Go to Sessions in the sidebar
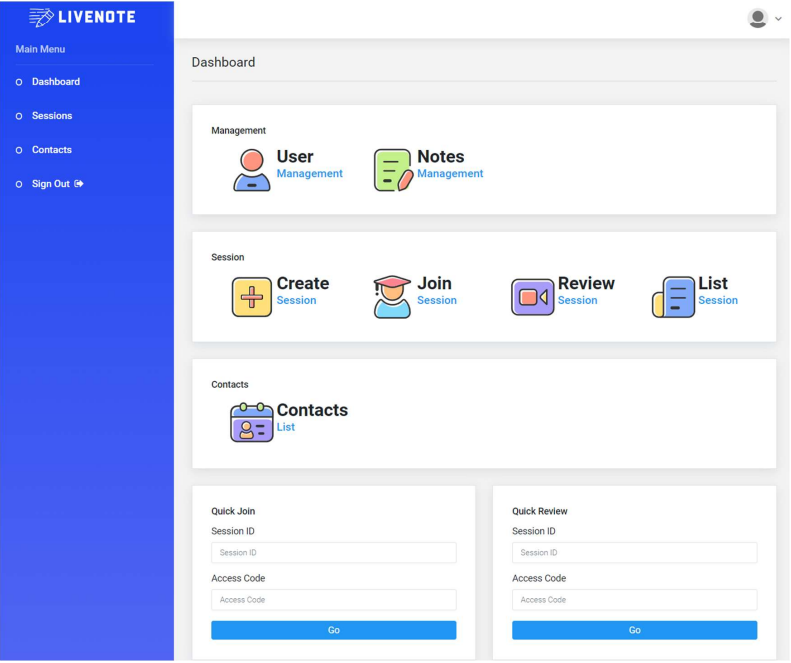791x663 pixels. pos(52,116)
